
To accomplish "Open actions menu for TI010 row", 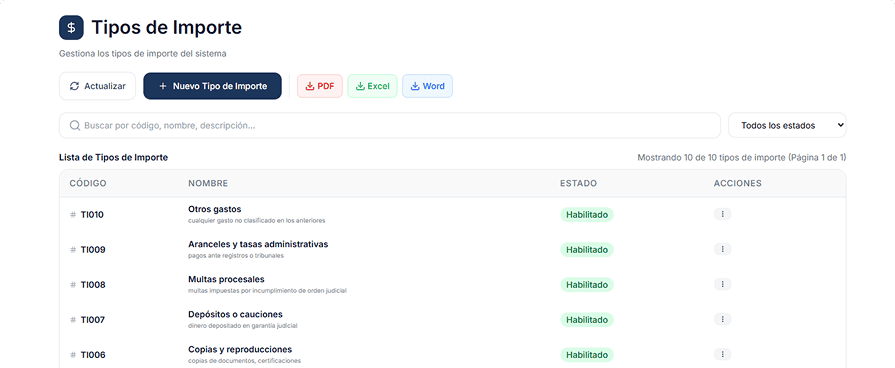I will click(722, 214).
